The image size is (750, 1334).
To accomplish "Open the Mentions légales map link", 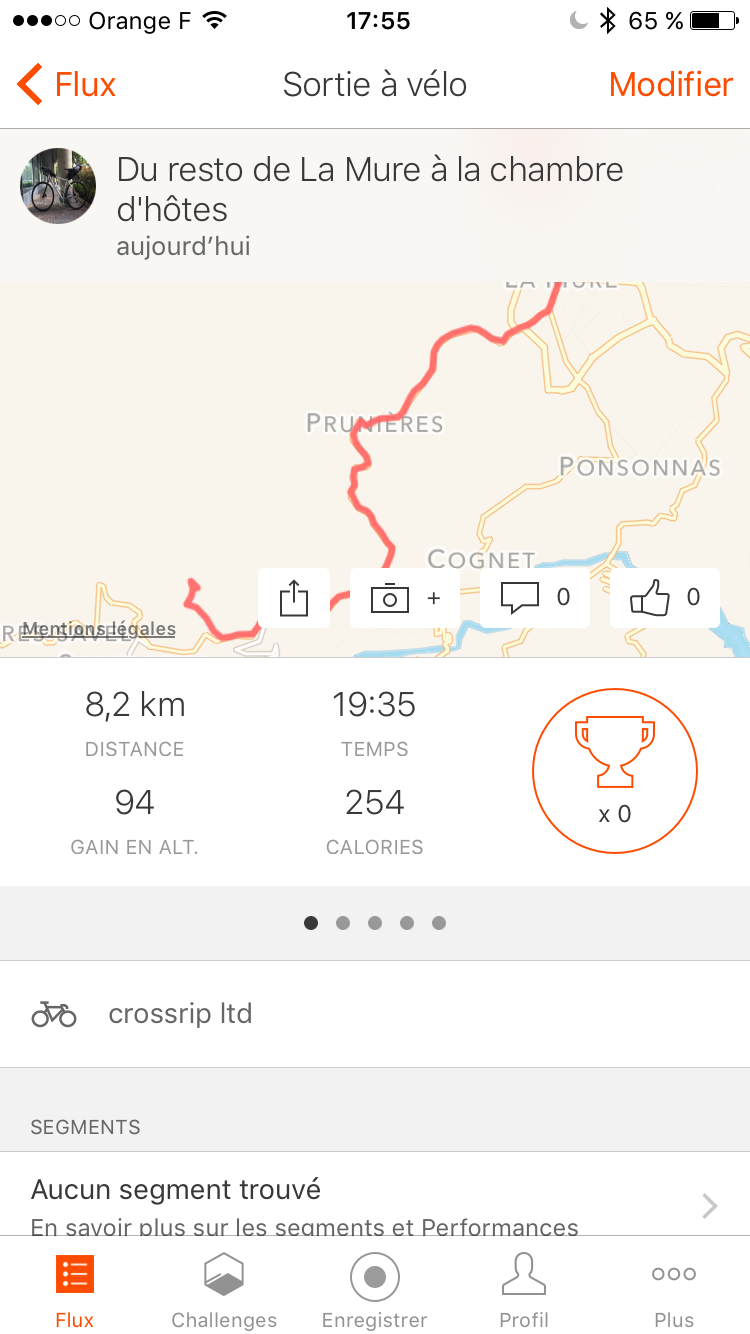I will 99,629.
